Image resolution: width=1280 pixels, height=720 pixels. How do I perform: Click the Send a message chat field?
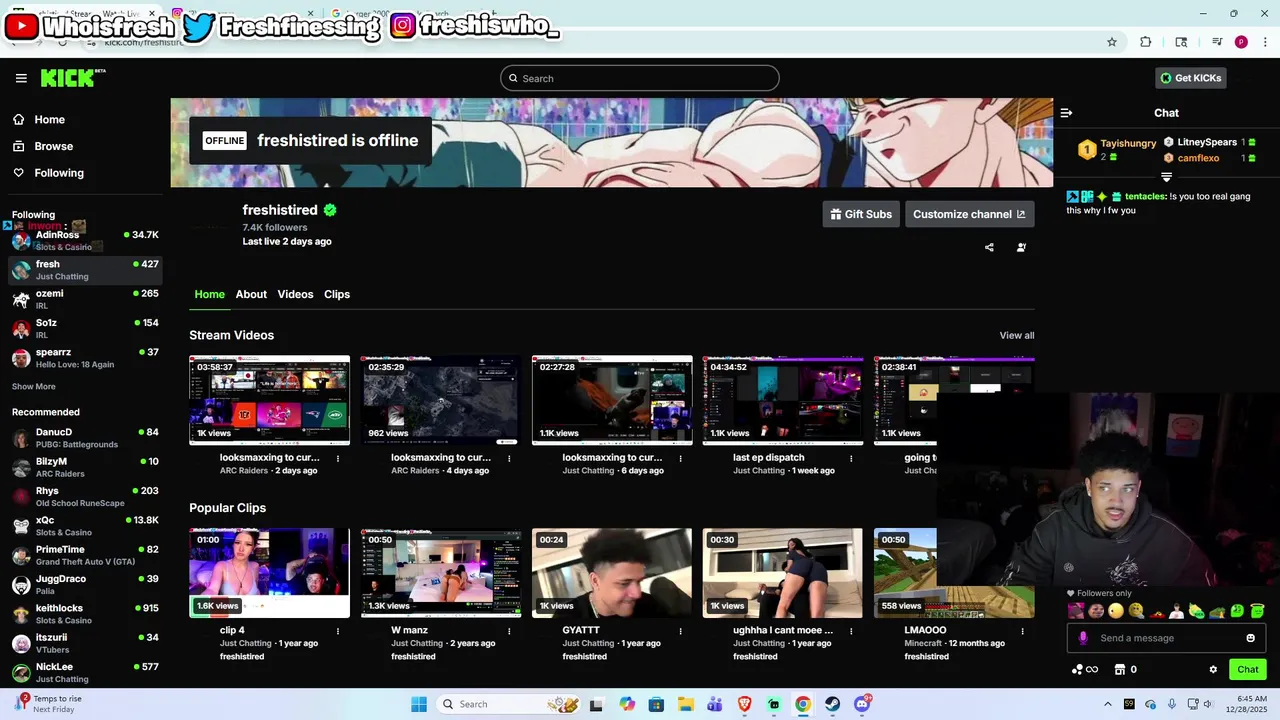tap(1166, 638)
